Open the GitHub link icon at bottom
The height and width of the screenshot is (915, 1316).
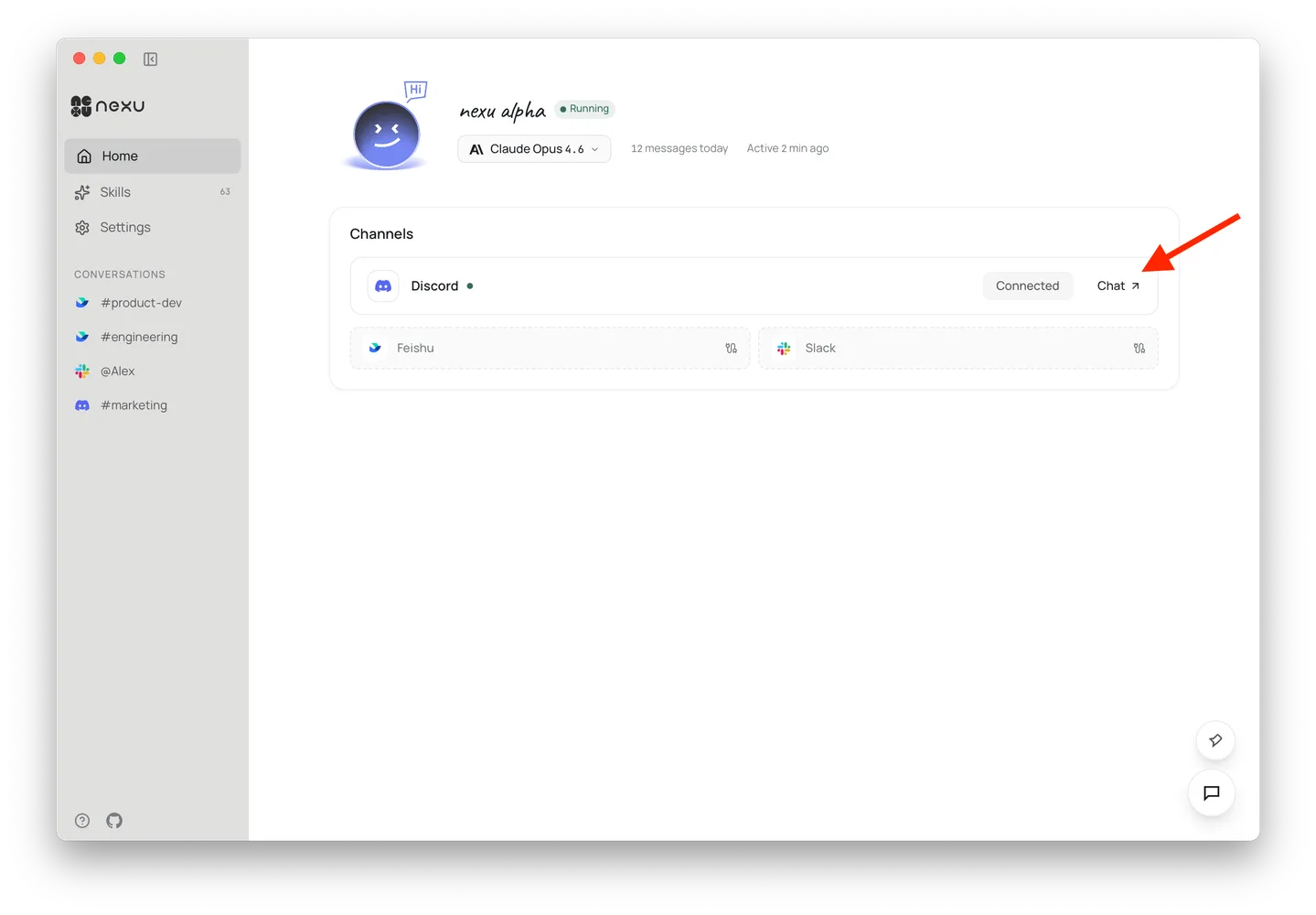[113, 821]
